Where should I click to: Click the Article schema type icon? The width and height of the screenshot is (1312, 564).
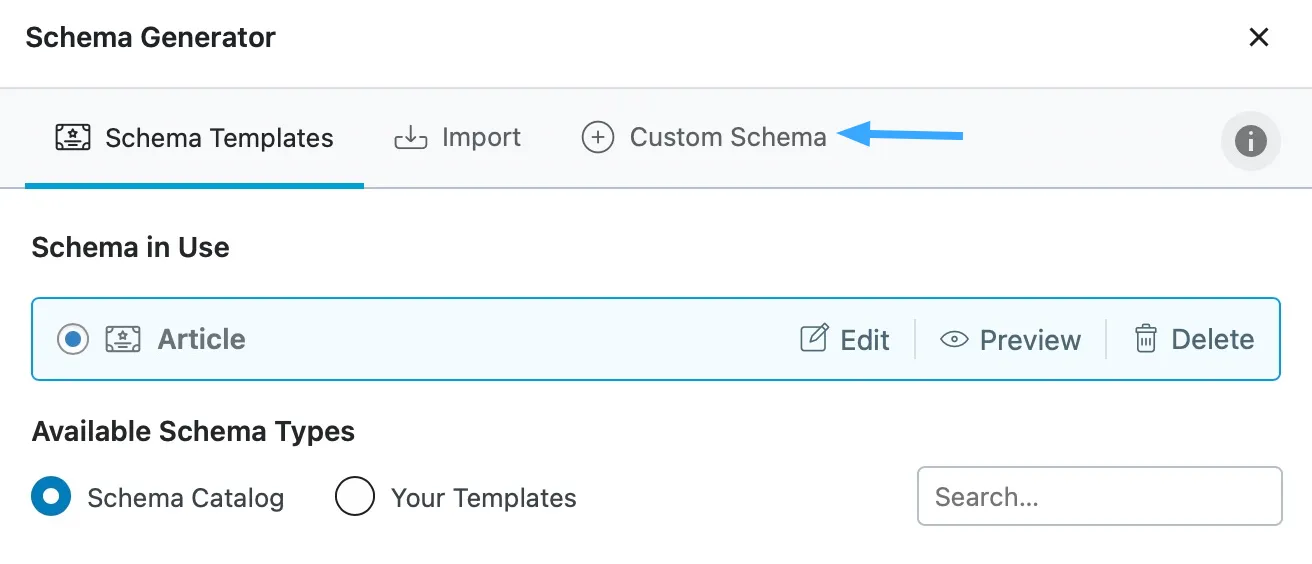(123, 339)
